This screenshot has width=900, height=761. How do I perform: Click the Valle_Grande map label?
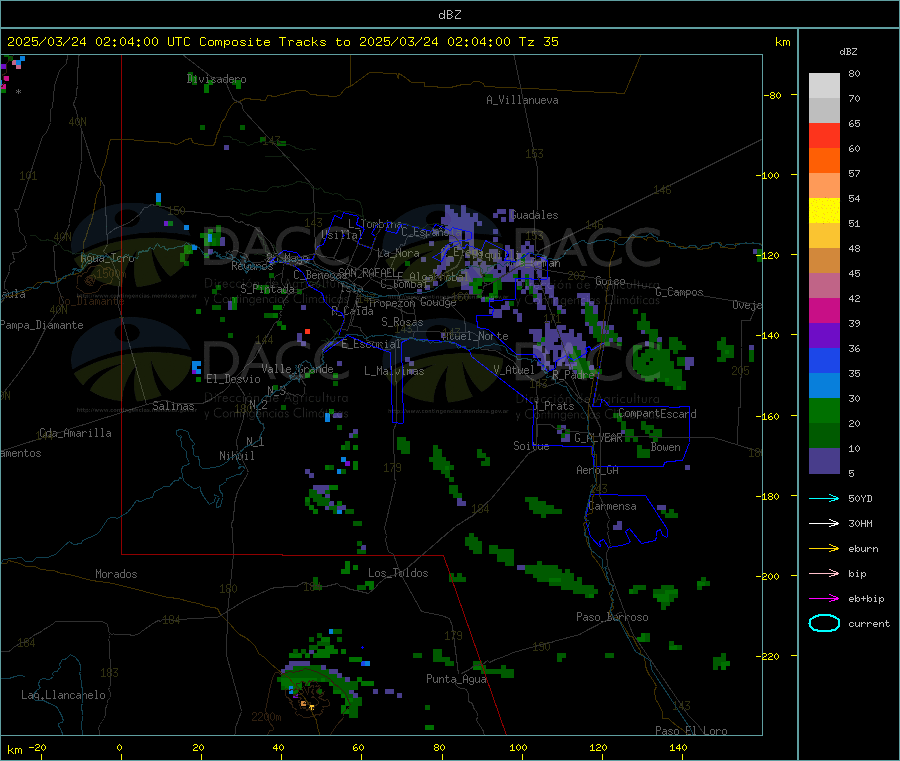297,369
